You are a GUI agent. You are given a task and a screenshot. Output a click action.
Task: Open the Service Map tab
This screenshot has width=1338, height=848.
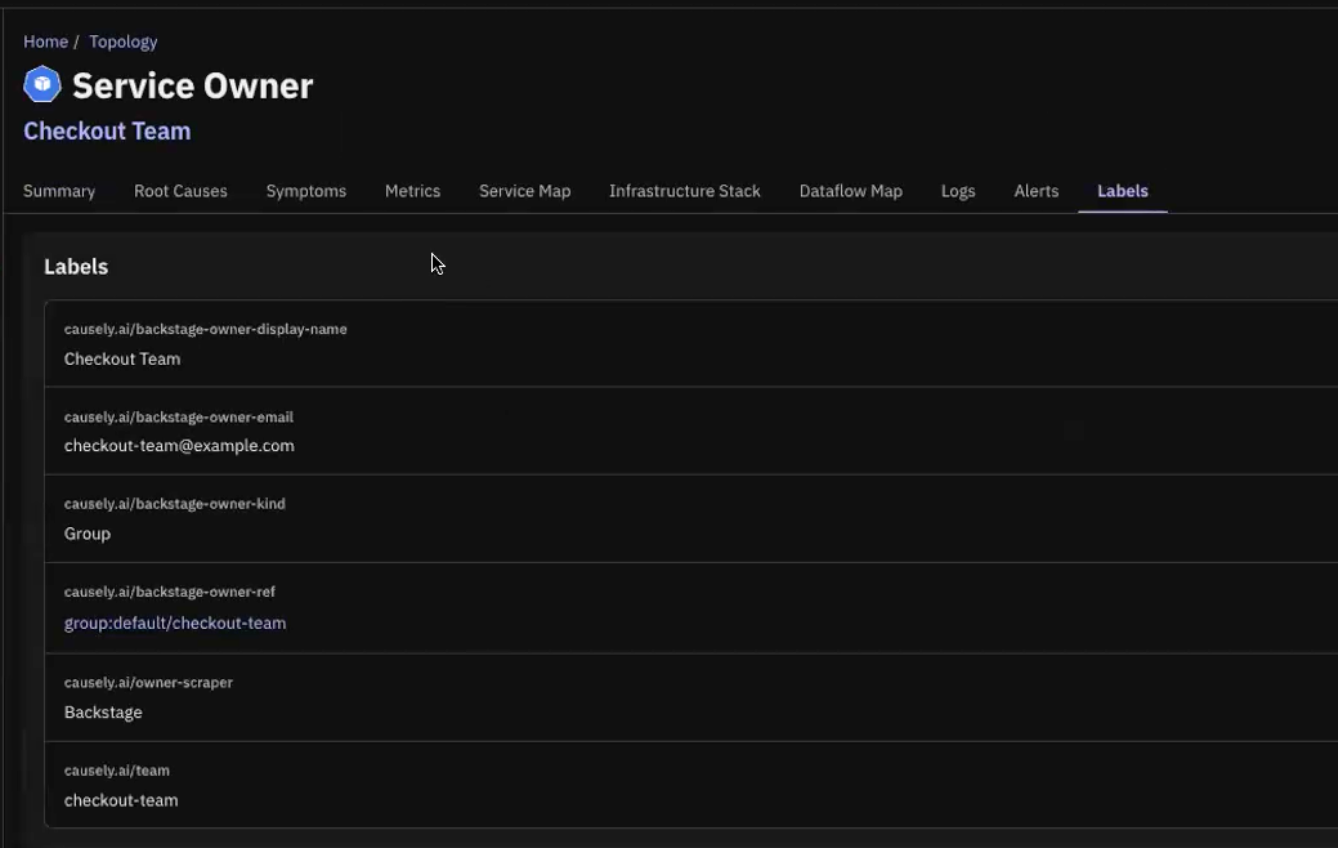pyautogui.click(x=524, y=191)
